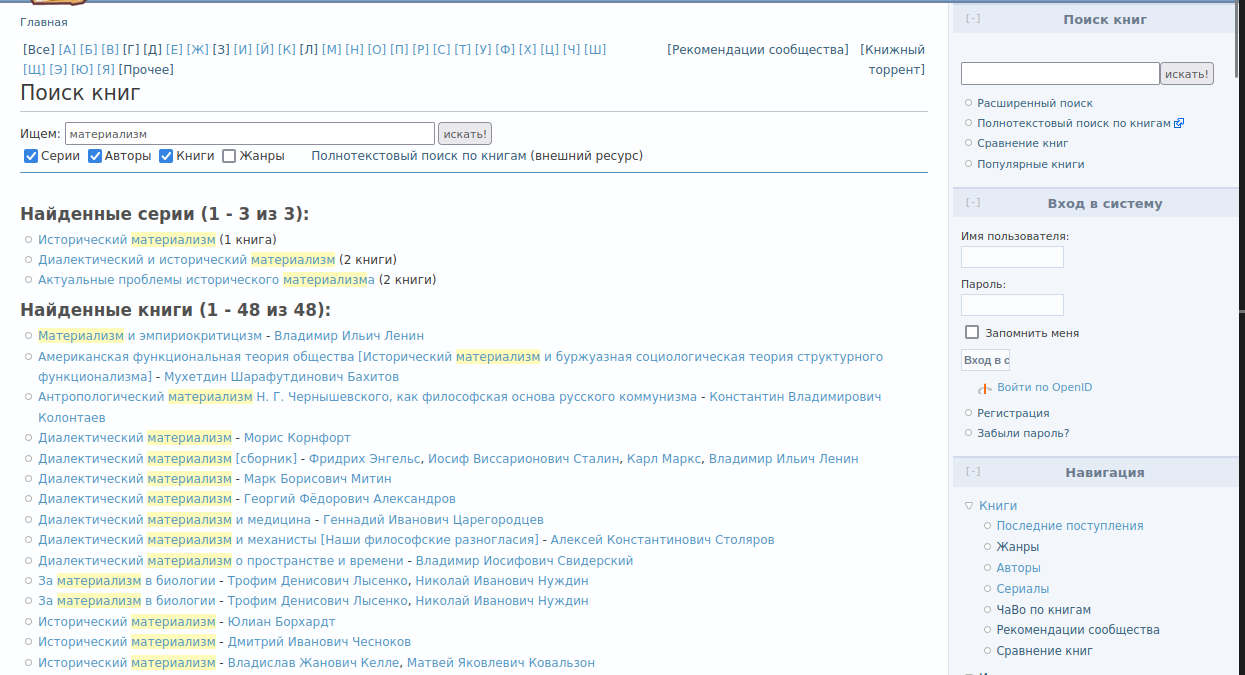Viewport: 1245px width, 675px height.
Task: Focus the Имя пользователя input field
Action: coord(1011,258)
